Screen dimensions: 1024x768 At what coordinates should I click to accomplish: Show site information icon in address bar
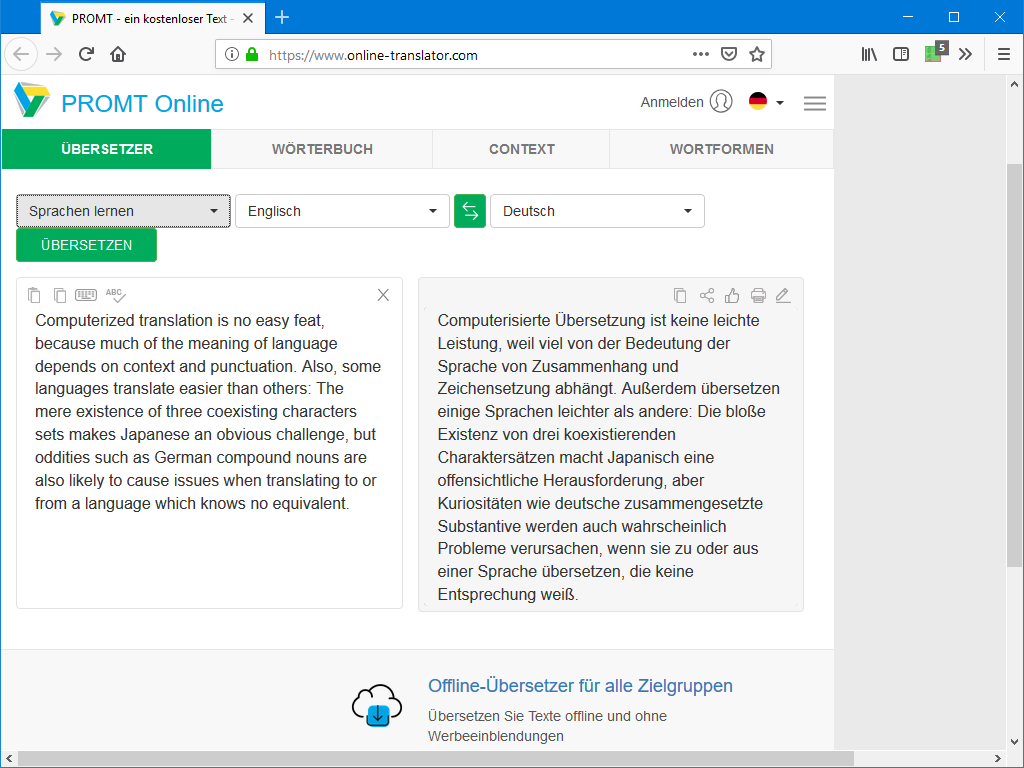pos(232,54)
